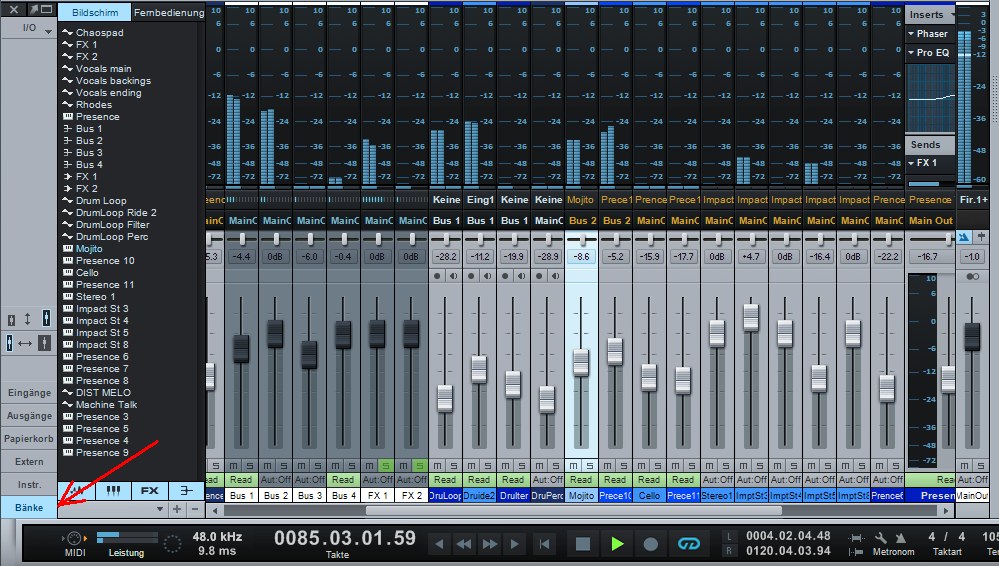Viewport: 999px width, 566px height.
Task: Open the Extern panel
Action: click(29, 461)
